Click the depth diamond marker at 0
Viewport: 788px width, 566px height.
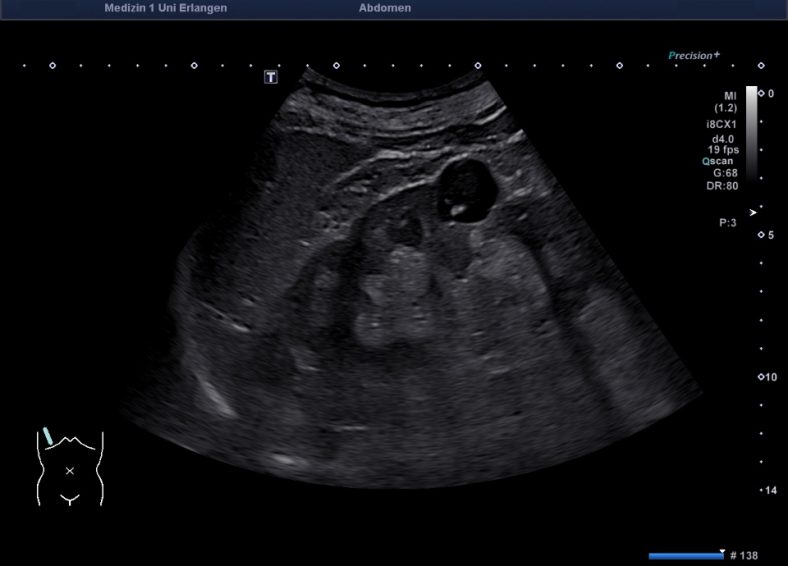tap(761, 93)
